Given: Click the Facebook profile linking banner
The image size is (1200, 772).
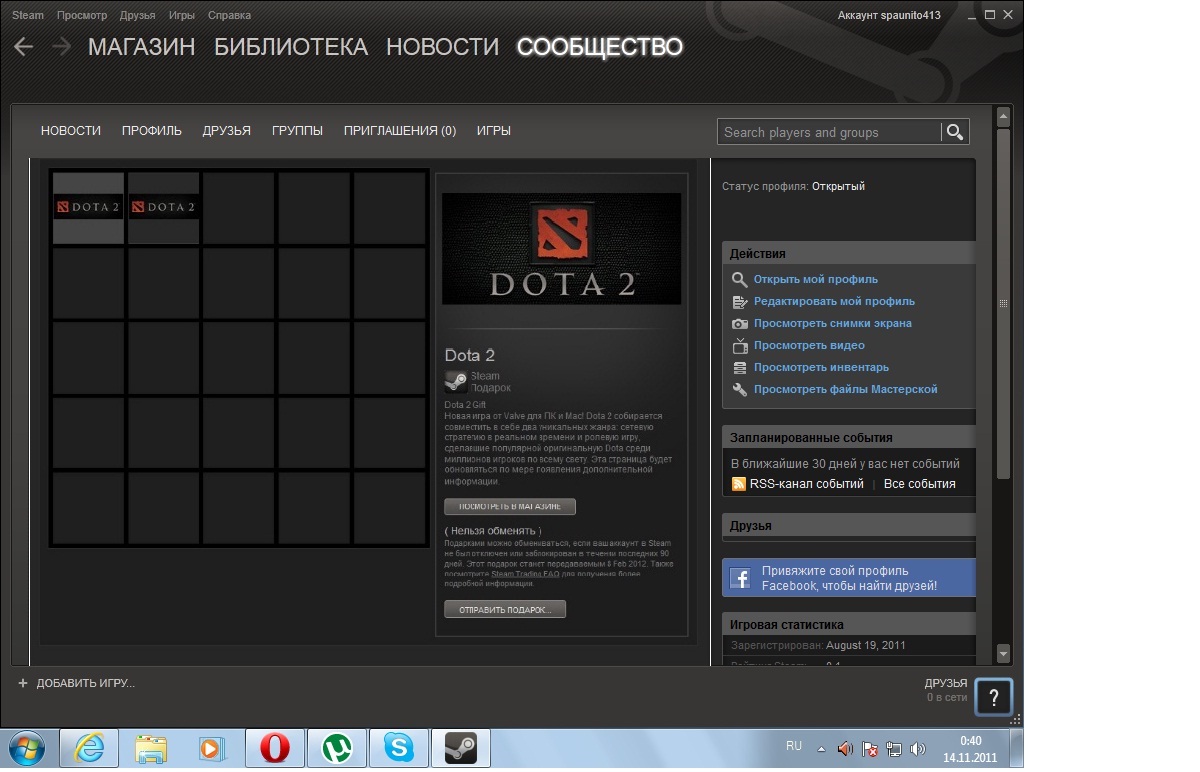Looking at the screenshot, I should [848, 578].
